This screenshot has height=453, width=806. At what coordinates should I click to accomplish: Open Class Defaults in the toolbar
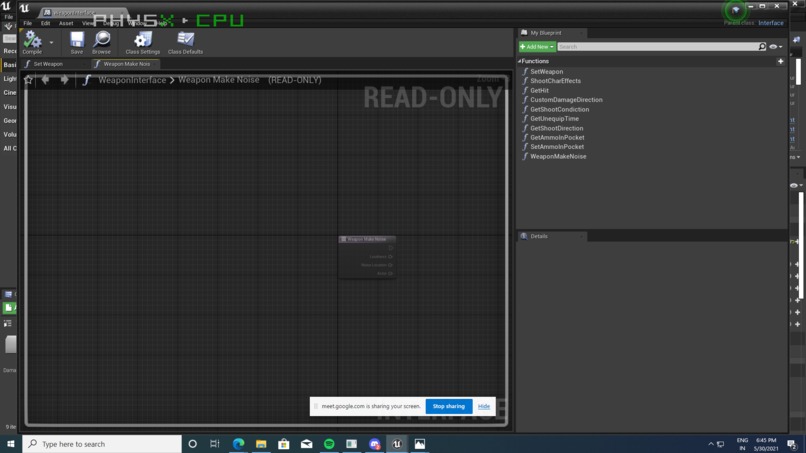point(185,42)
